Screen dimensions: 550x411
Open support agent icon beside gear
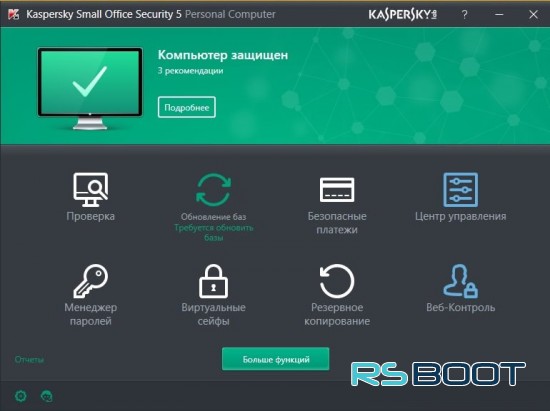tap(47, 396)
